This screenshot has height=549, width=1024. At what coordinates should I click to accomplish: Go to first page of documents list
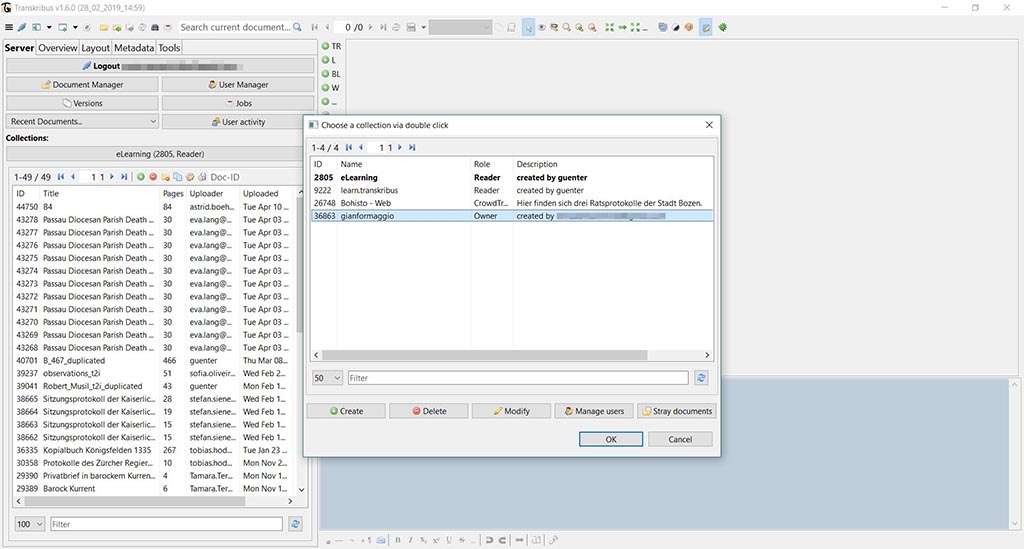pyautogui.click(x=61, y=177)
